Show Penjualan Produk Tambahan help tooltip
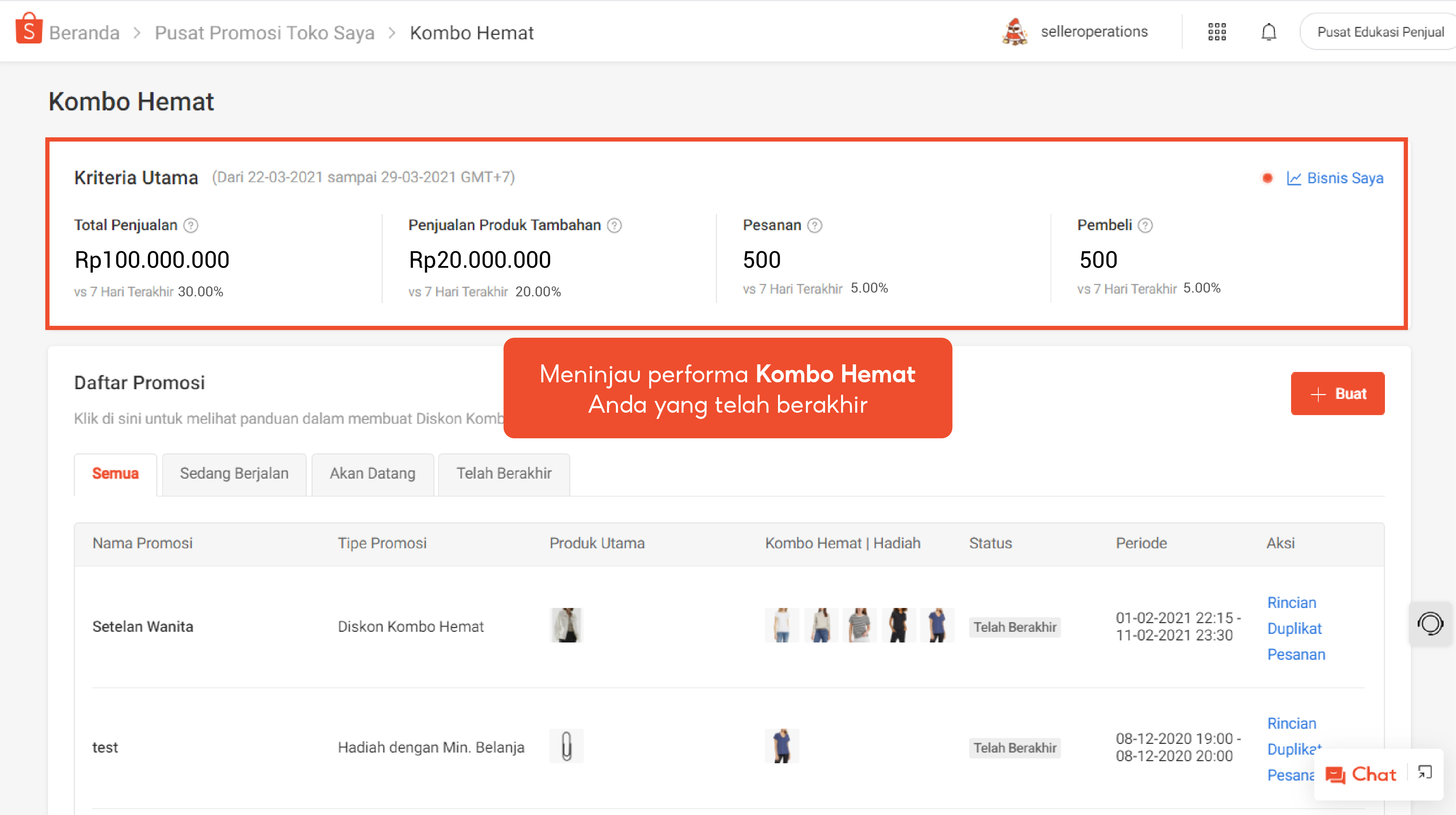 coord(614,226)
